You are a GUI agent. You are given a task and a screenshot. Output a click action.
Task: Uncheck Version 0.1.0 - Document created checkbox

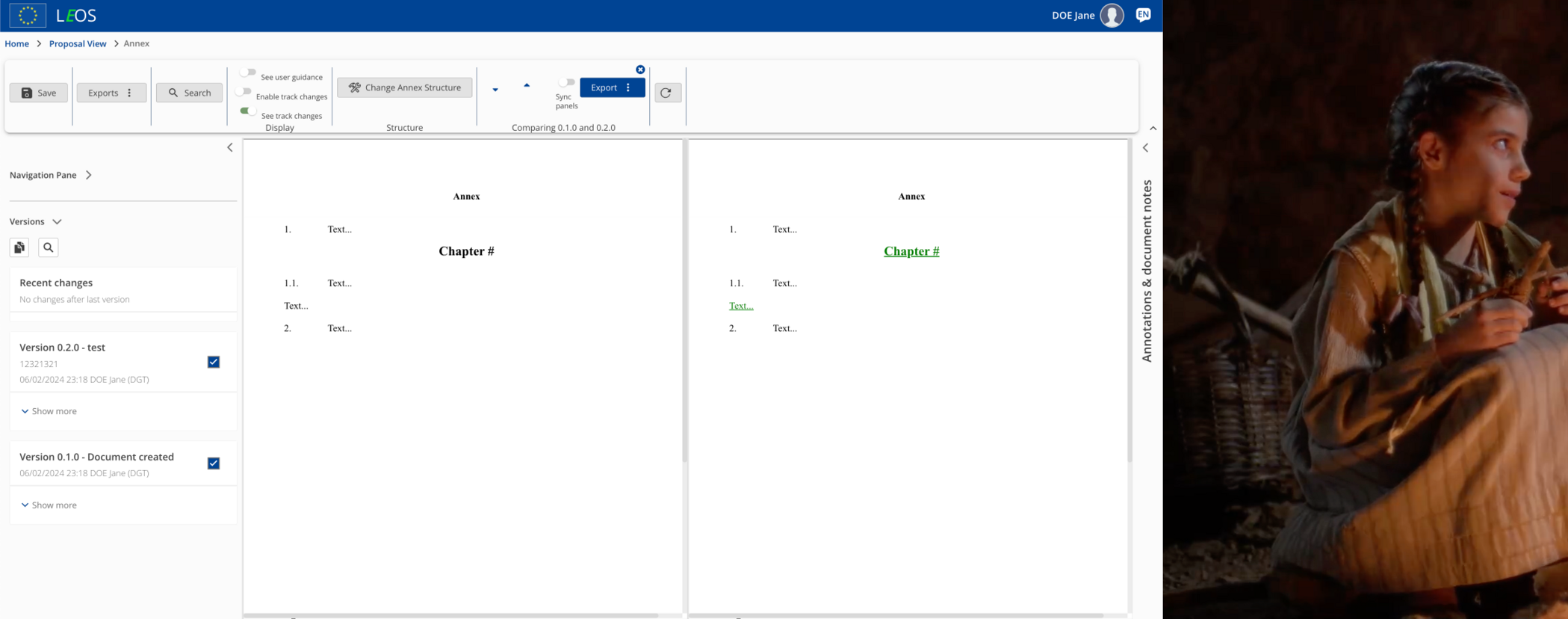tap(214, 464)
